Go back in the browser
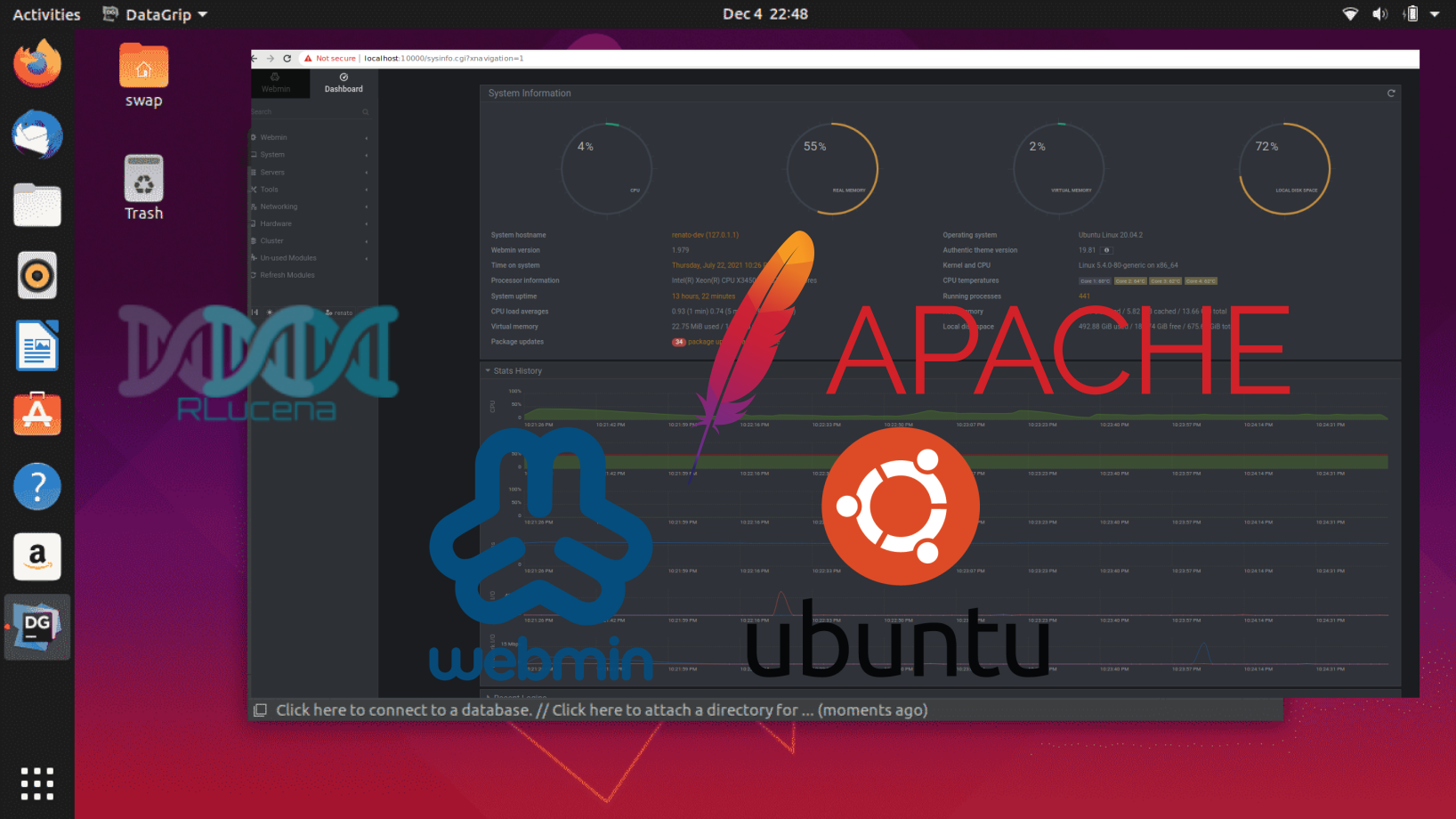Viewport: 1456px width, 819px height. tap(255, 59)
